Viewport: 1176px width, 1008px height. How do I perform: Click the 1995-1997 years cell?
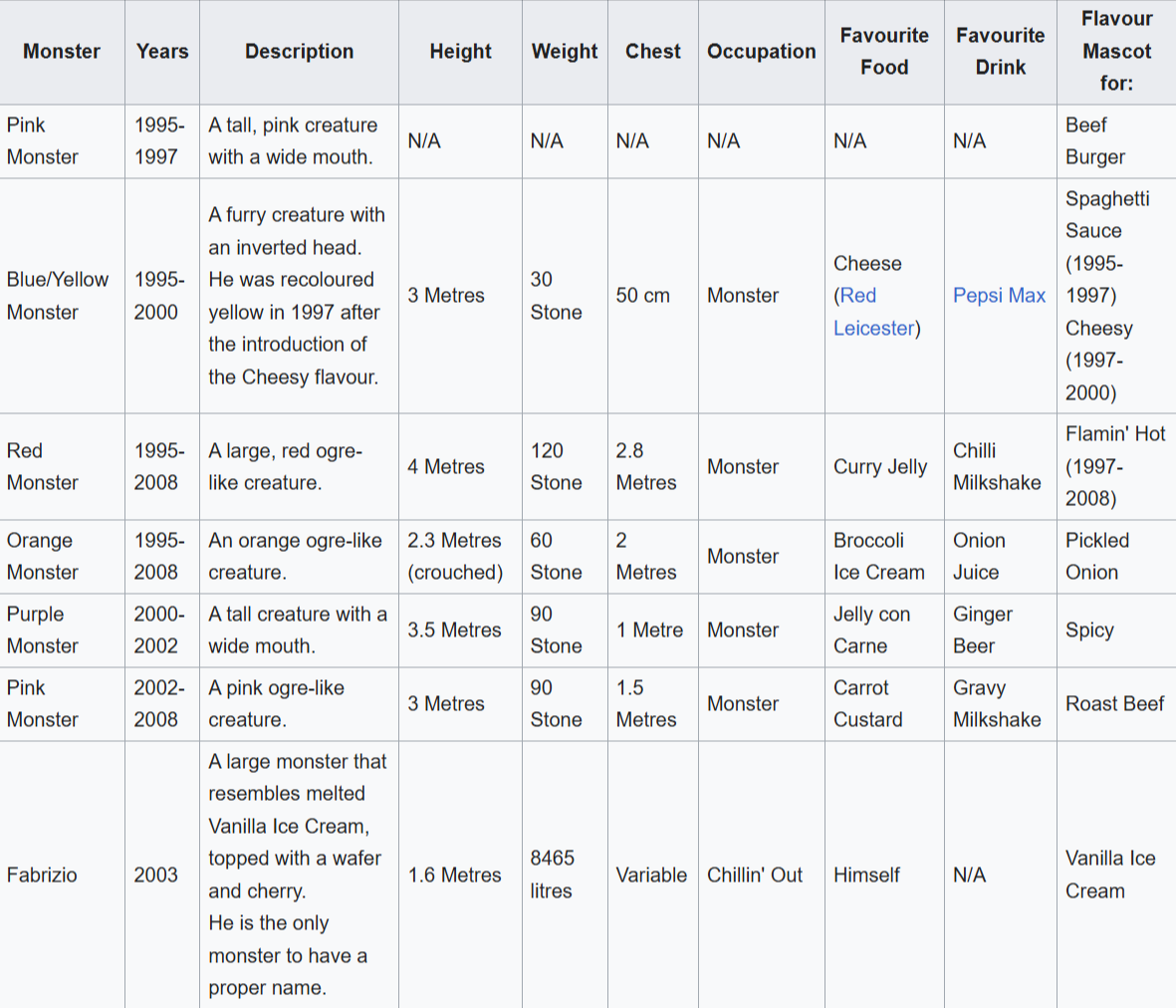tap(162, 141)
